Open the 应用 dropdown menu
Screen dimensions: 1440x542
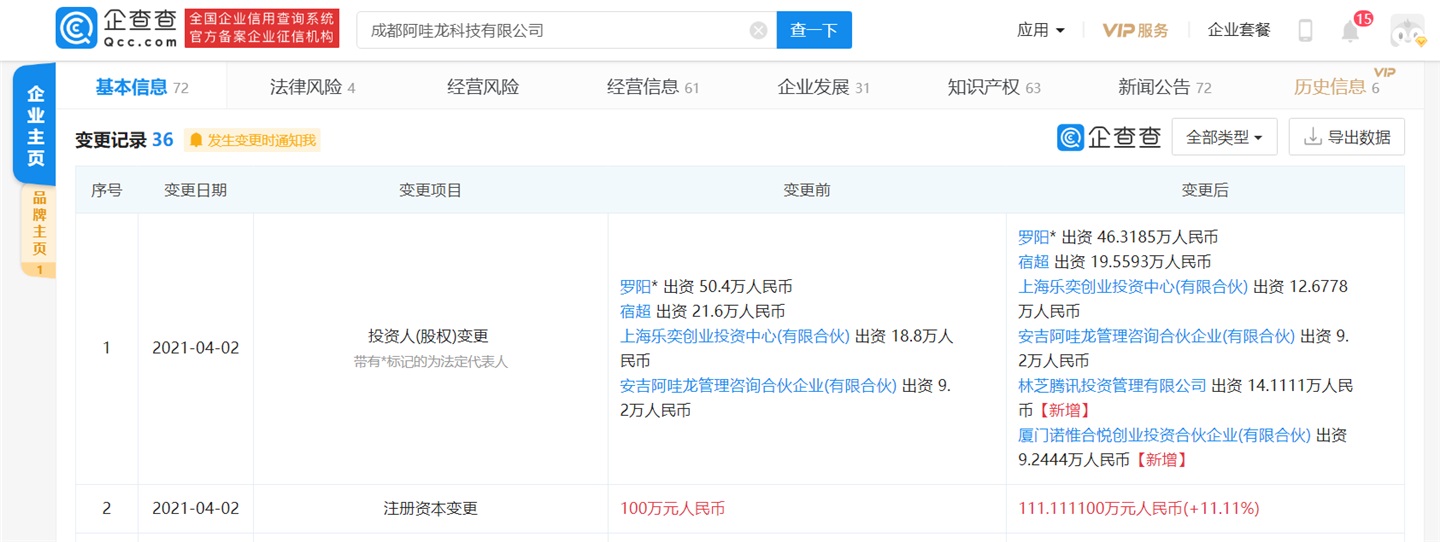(x=1040, y=30)
